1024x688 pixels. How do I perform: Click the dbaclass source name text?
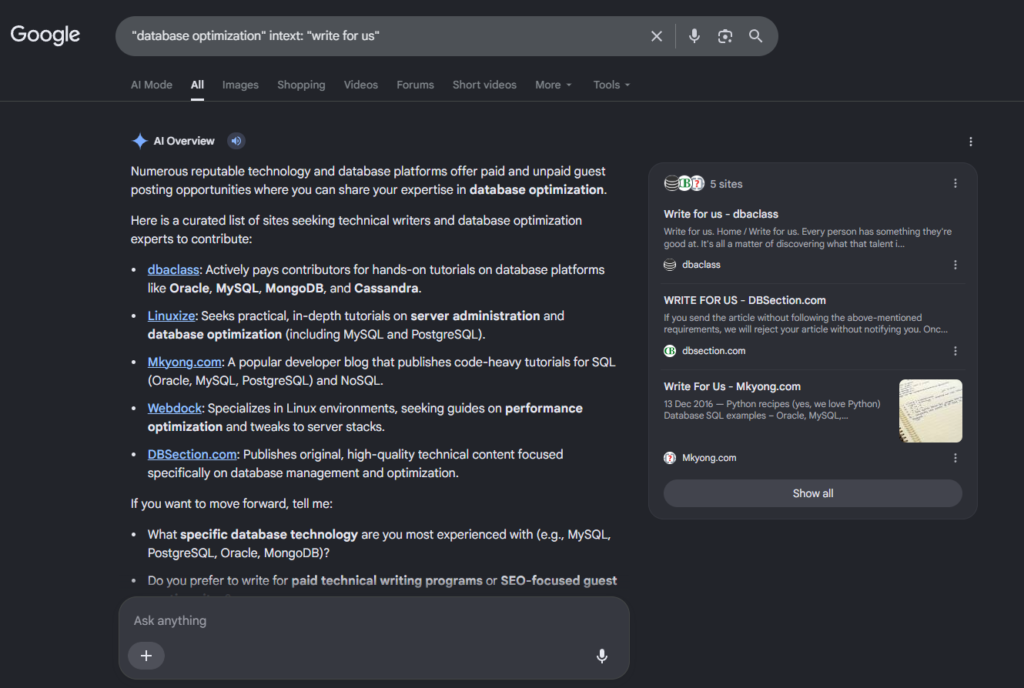701,264
